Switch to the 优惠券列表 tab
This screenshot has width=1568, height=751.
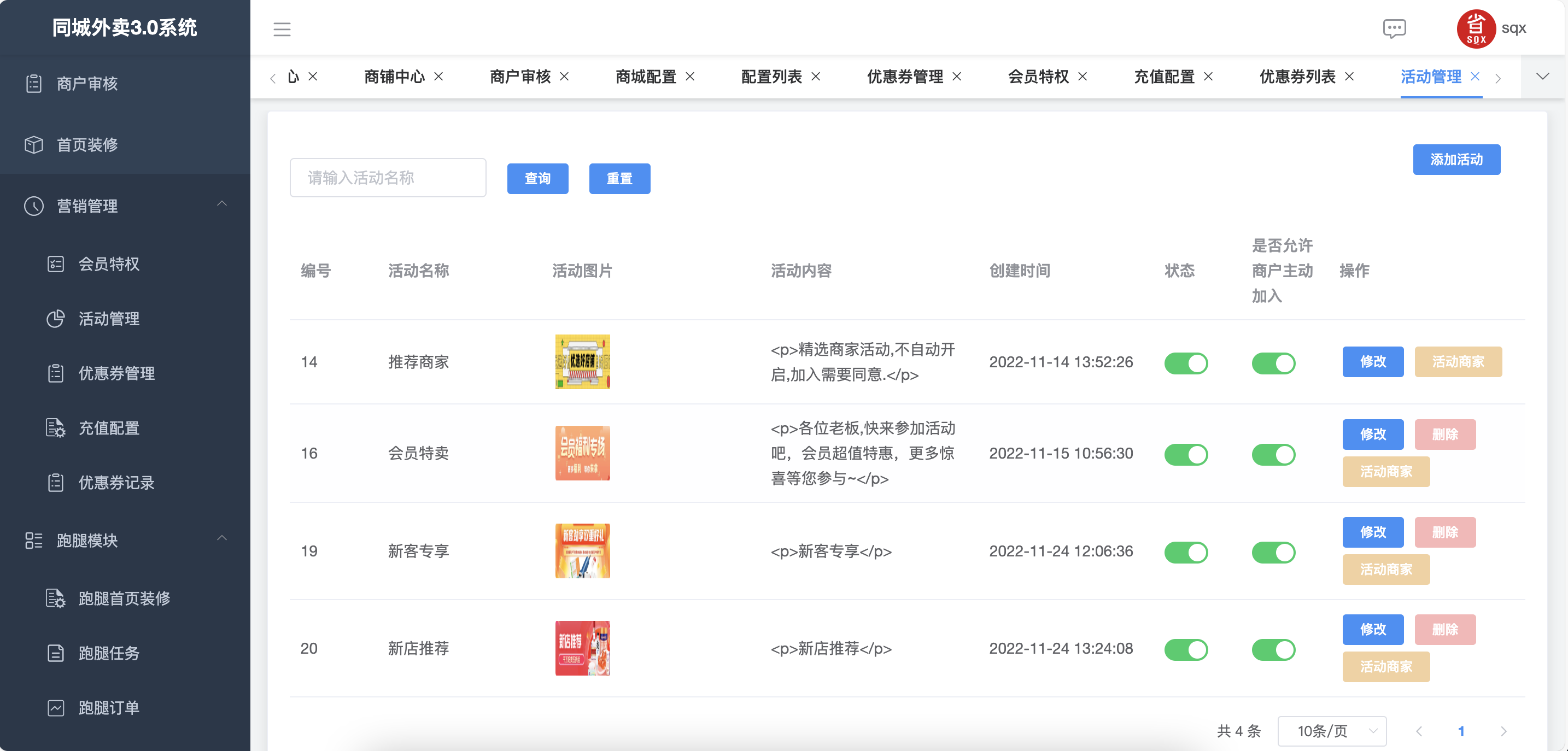coord(1298,76)
